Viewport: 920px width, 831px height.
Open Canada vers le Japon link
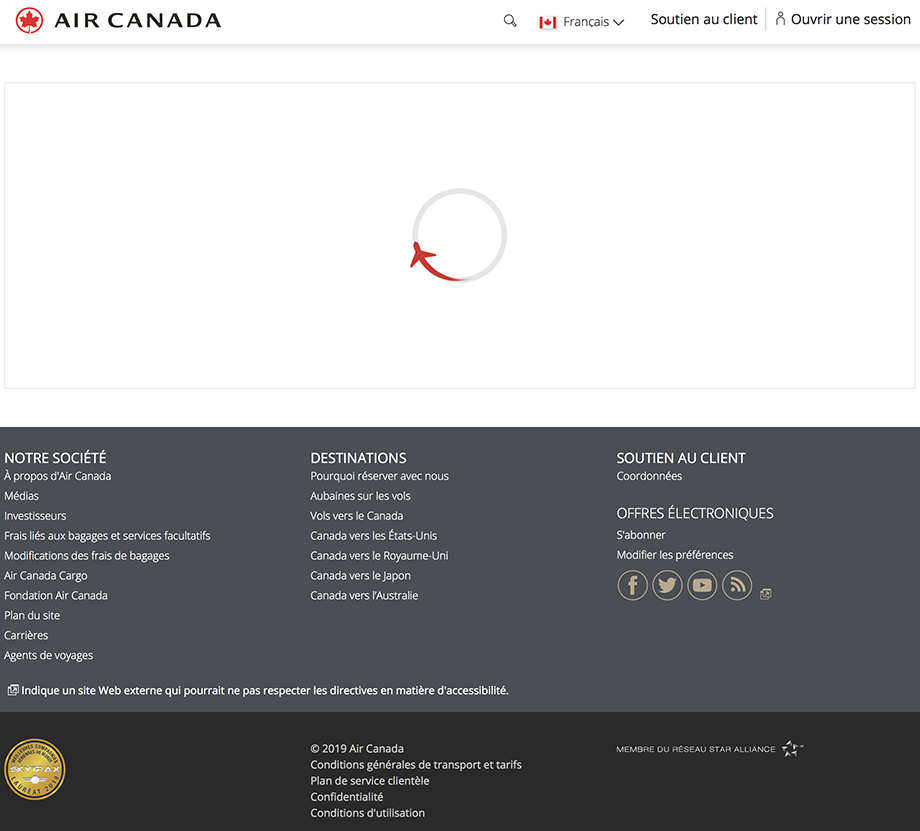click(360, 576)
